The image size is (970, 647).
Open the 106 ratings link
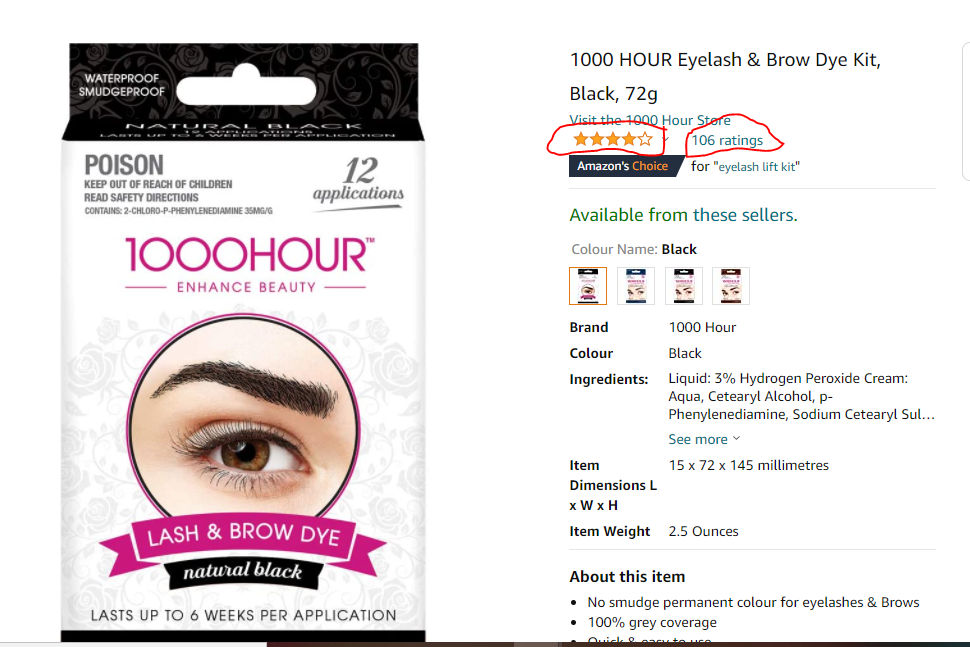[x=727, y=140]
